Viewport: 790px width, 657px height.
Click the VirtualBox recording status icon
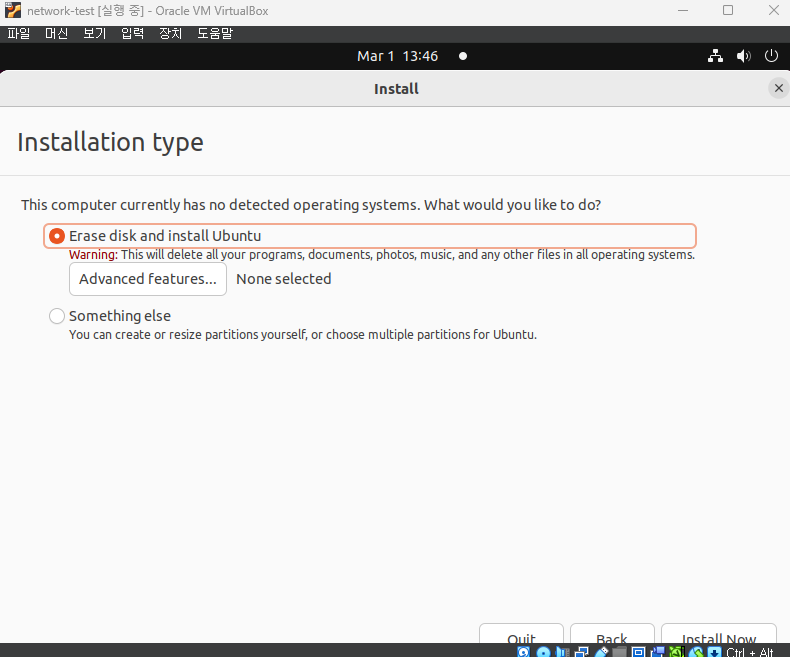coord(657,652)
